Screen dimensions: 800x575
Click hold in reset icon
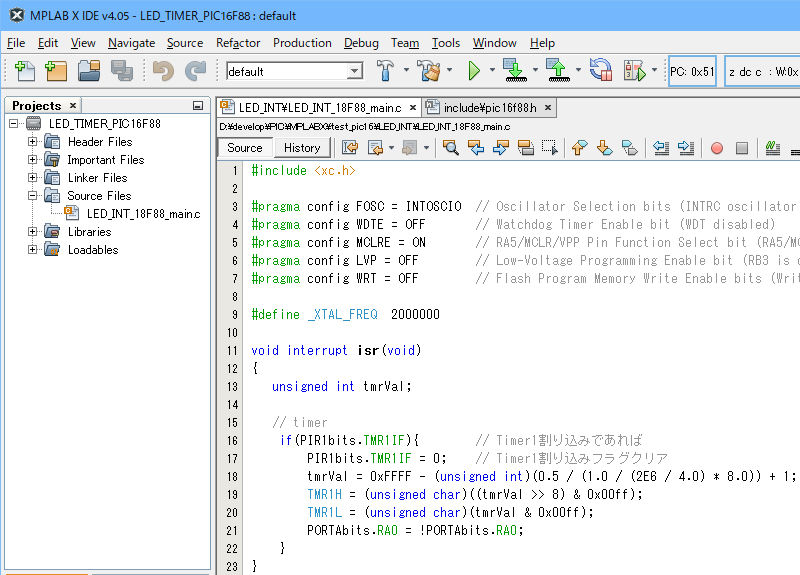coord(601,70)
